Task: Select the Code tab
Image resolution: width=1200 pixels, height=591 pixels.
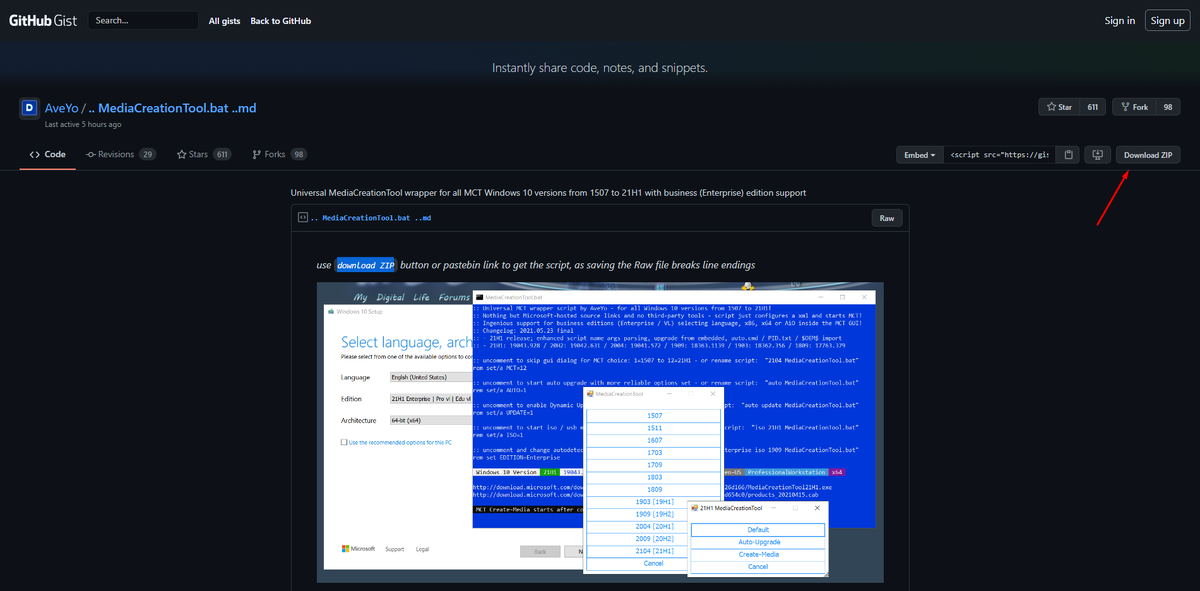Action: 48,155
